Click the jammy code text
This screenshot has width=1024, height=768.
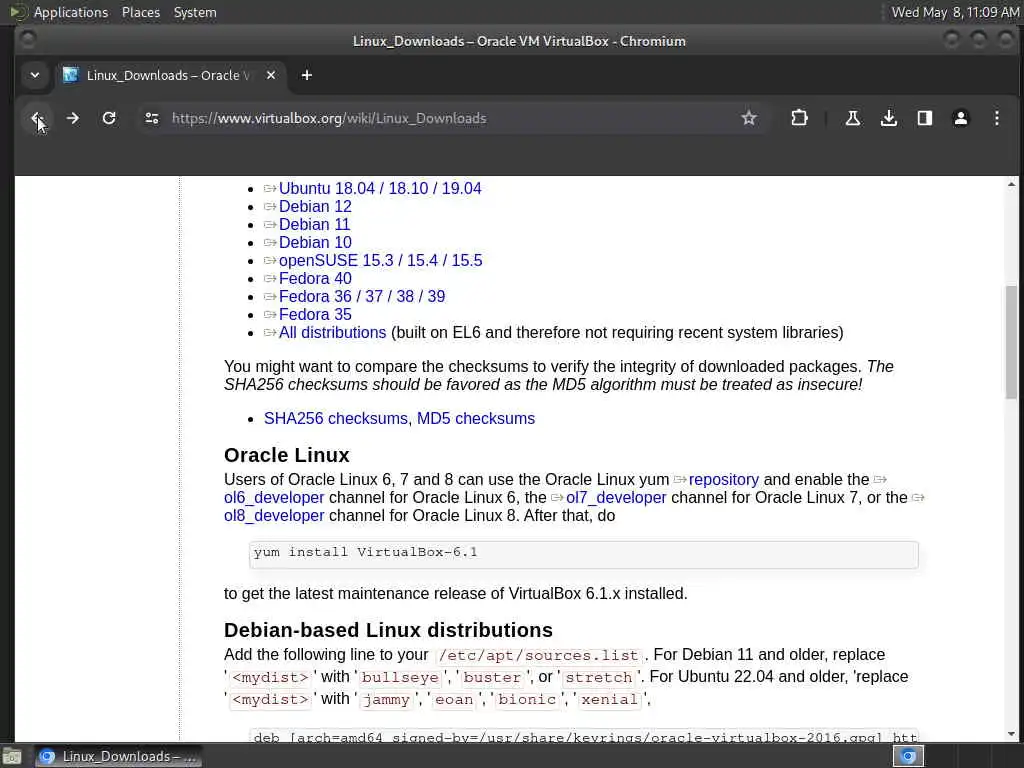pyautogui.click(x=386, y=699)
